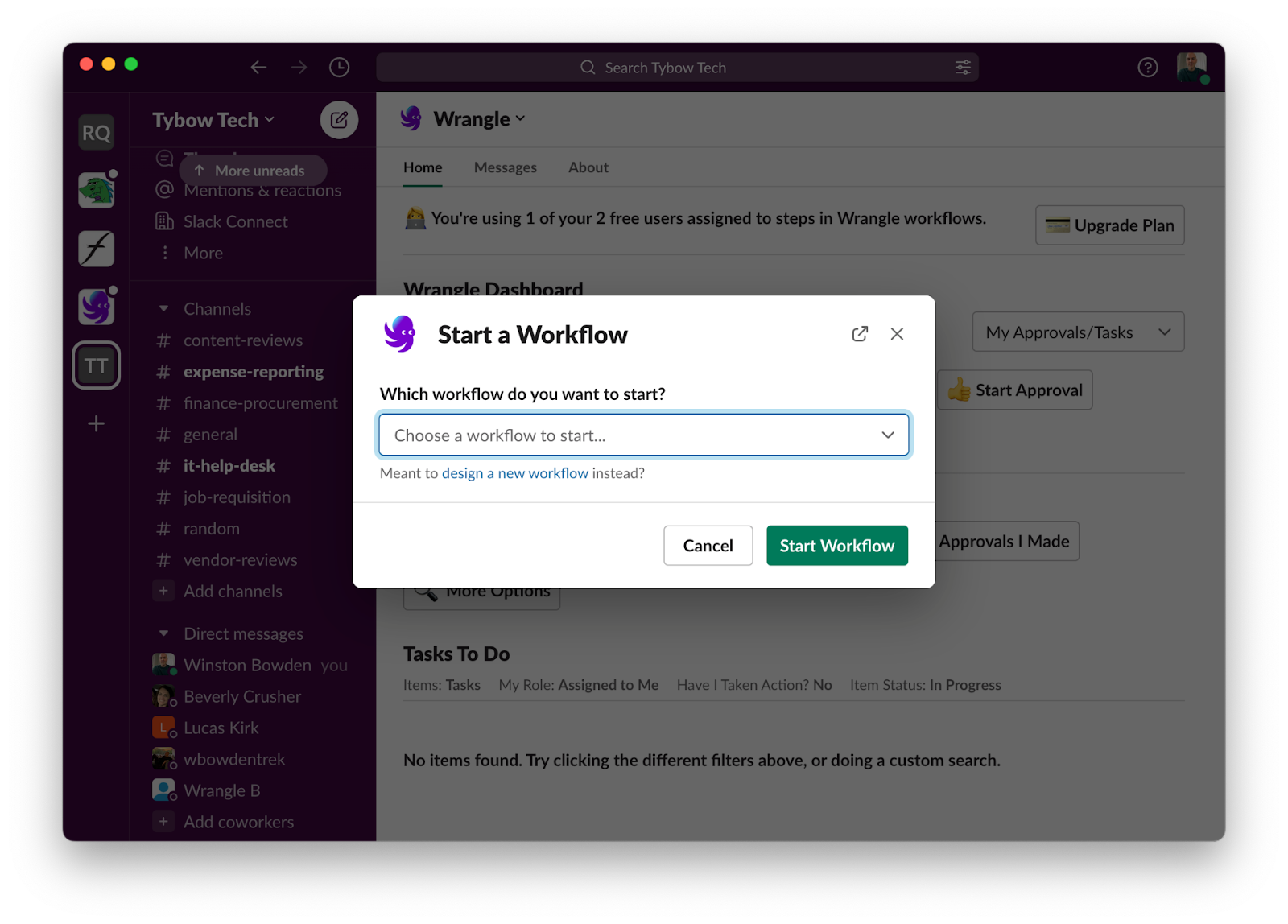Select the TT workspace icon
The height and width of the screenshot is (924, 1288).
[x=97, y=365]
